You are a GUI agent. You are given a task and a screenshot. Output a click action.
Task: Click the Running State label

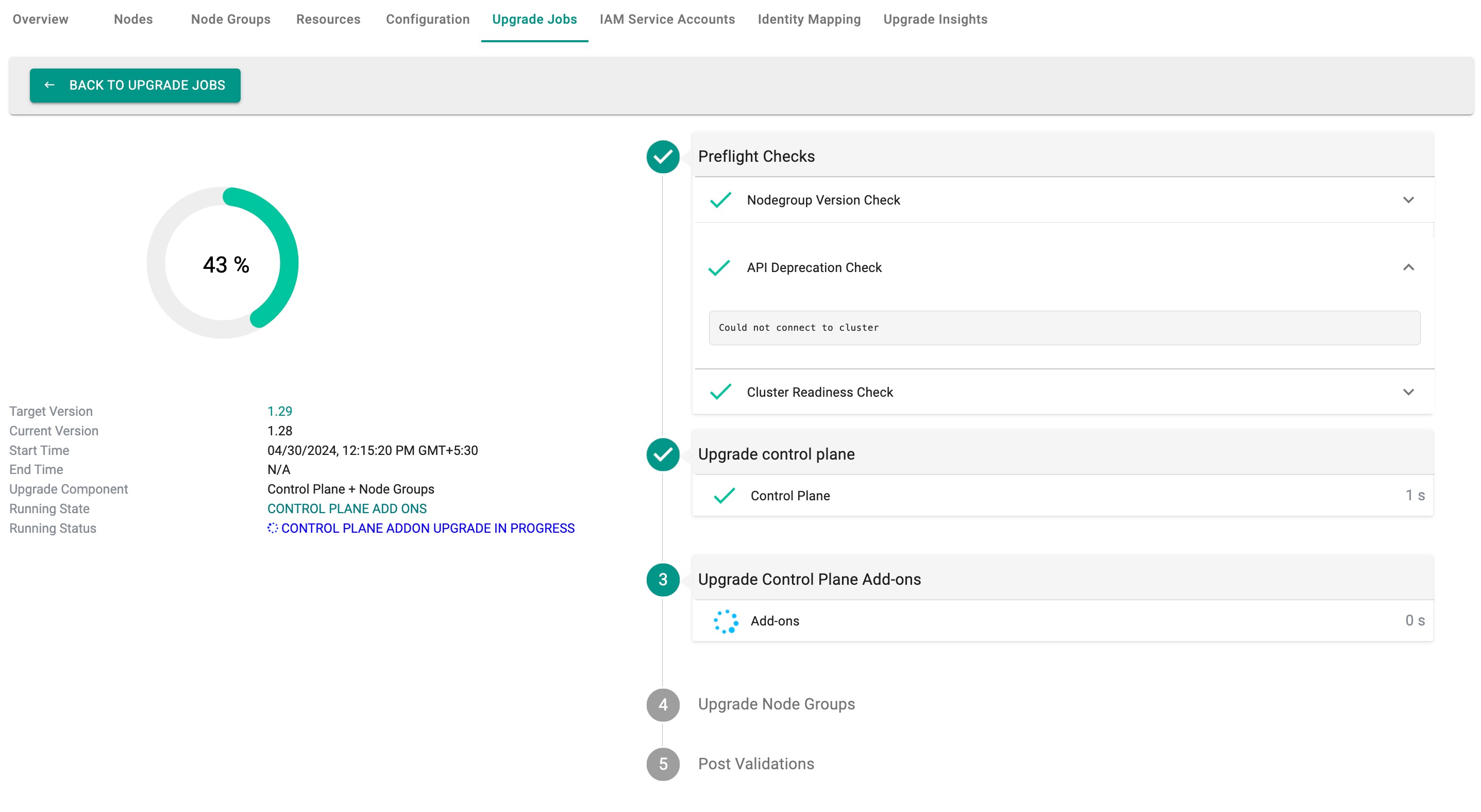(49, 509)
